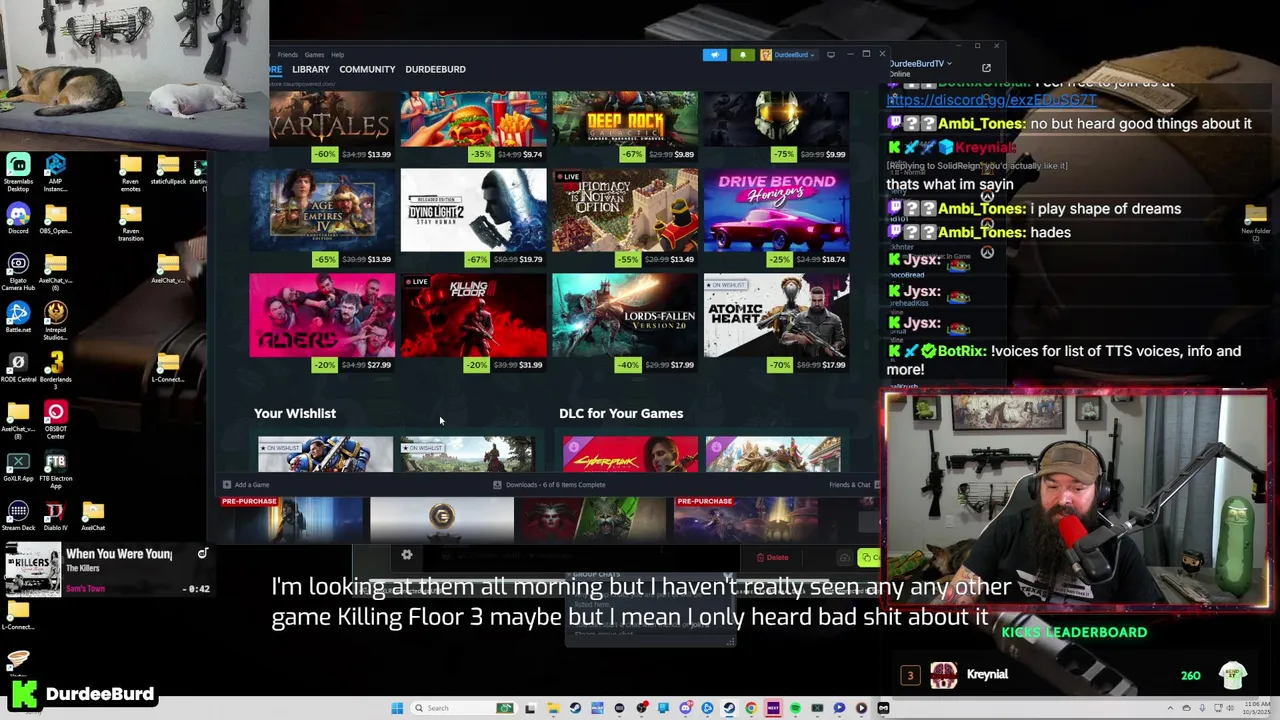Open Intrepid Studios shortcut
Screen dimensions: 1280x720
coord(56,322)
